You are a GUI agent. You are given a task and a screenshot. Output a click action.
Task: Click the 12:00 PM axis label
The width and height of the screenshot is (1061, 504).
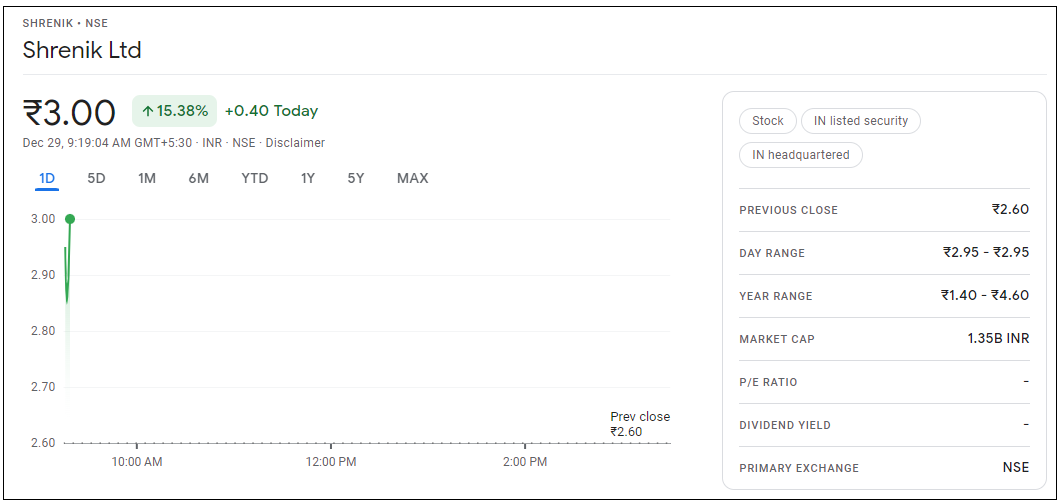click(x=330, y=463)
